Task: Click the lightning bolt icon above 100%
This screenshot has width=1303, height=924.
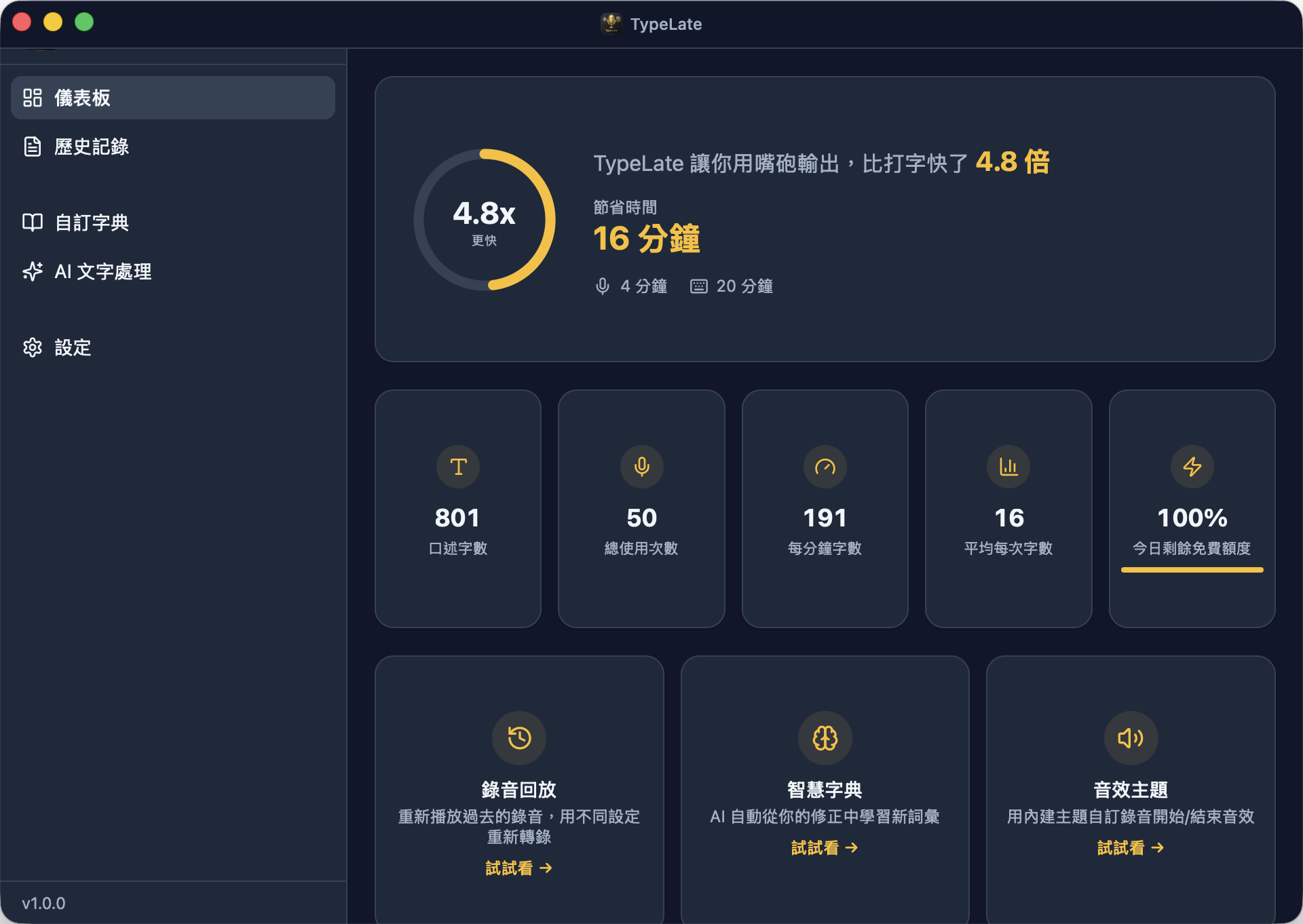Action: tap(1192, 467)
